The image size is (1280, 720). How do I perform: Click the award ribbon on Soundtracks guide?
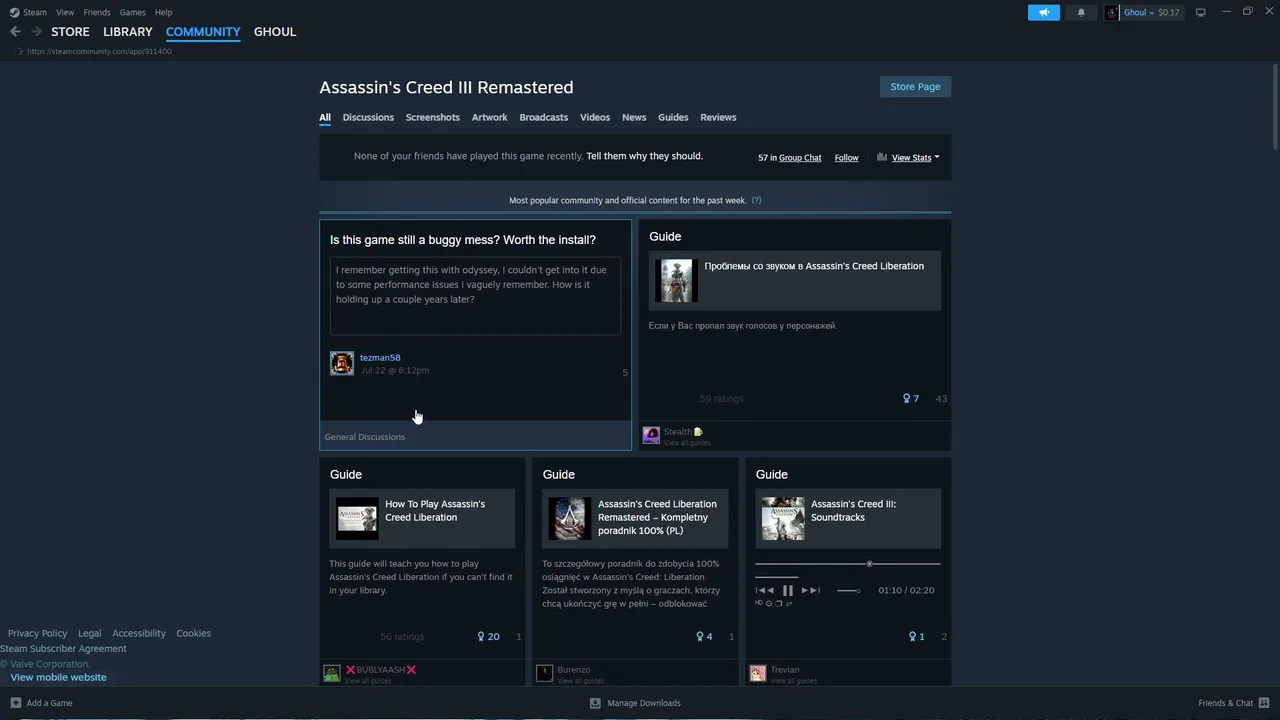pos(913,636)
